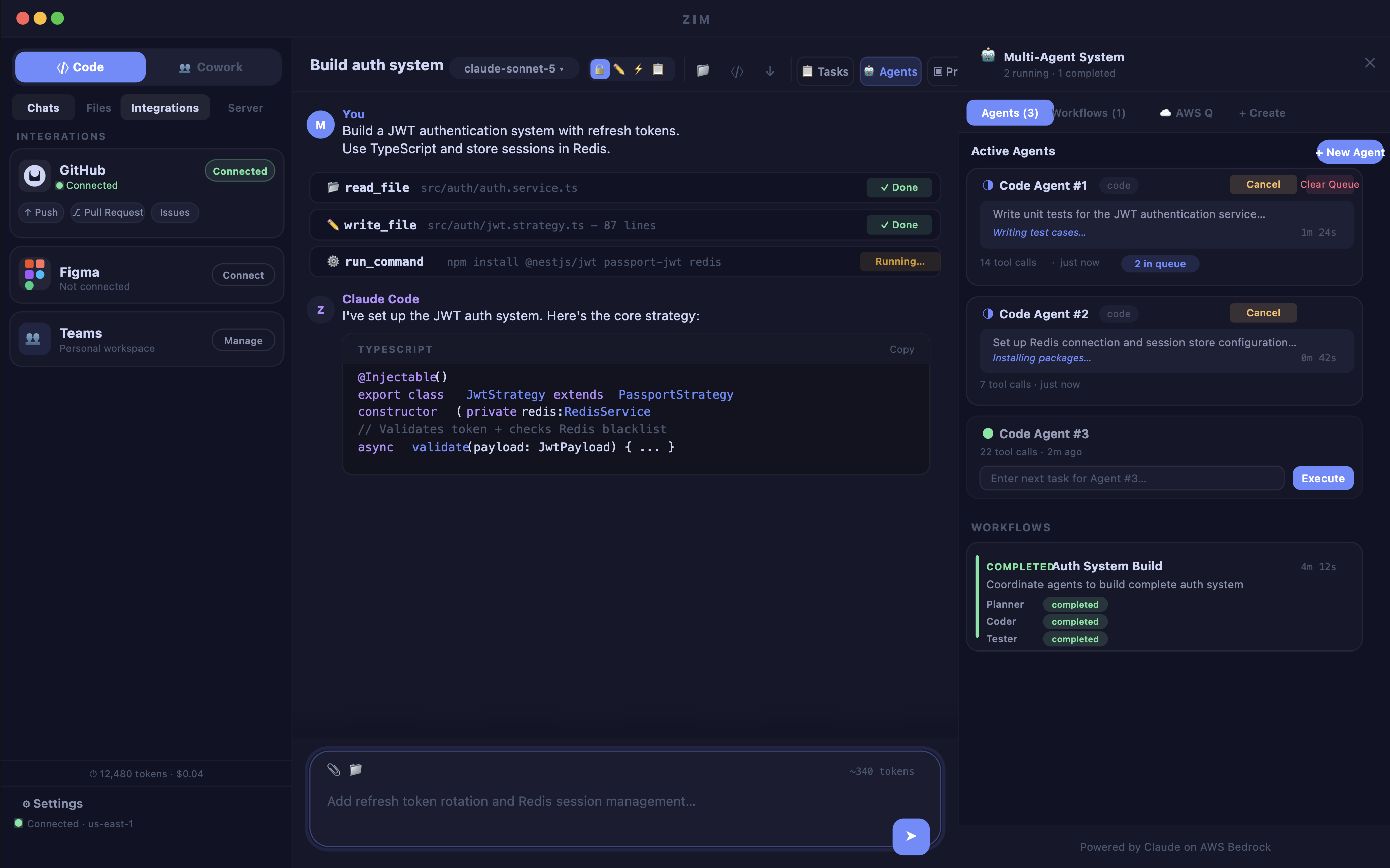
Task: Select the Integrations tab
Action: point(165,107)
